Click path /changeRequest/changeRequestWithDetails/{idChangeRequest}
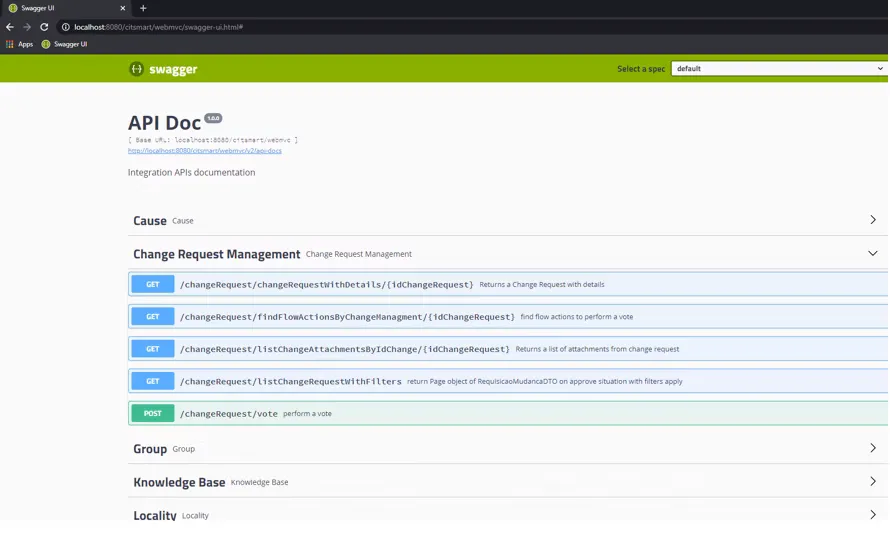Screen dimensions: 890x536 (x=326, y=284)
